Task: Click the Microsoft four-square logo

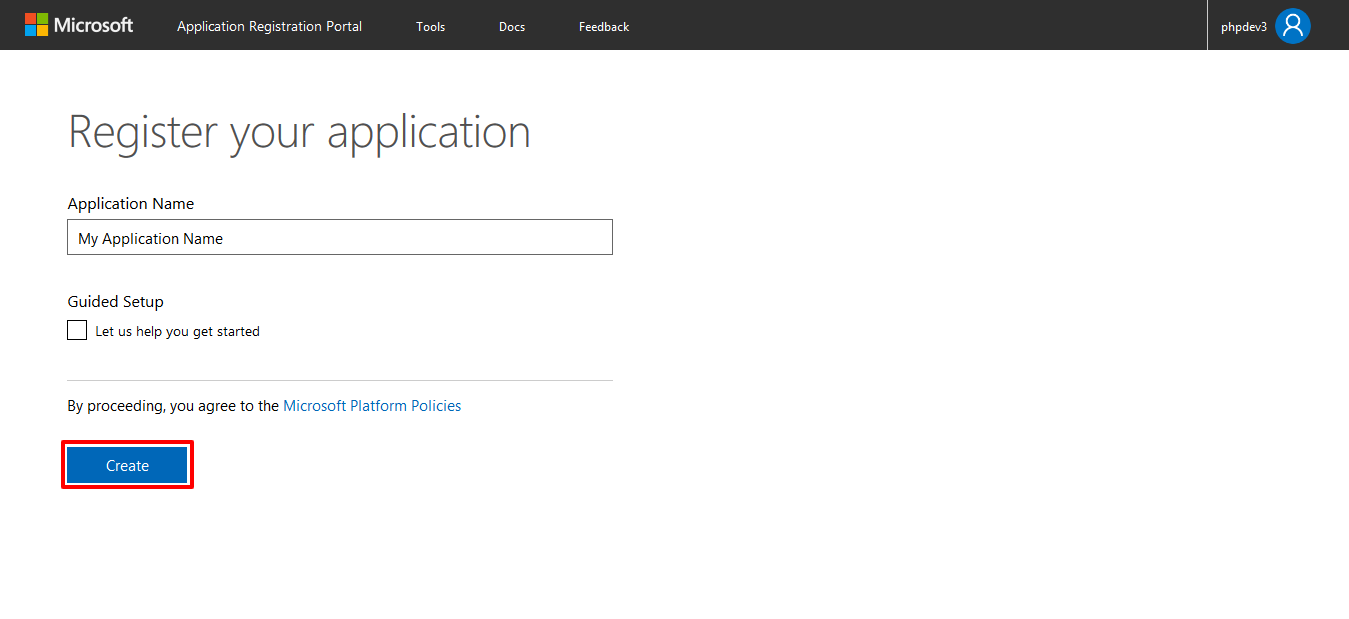Action: click(x=36, y=25)
